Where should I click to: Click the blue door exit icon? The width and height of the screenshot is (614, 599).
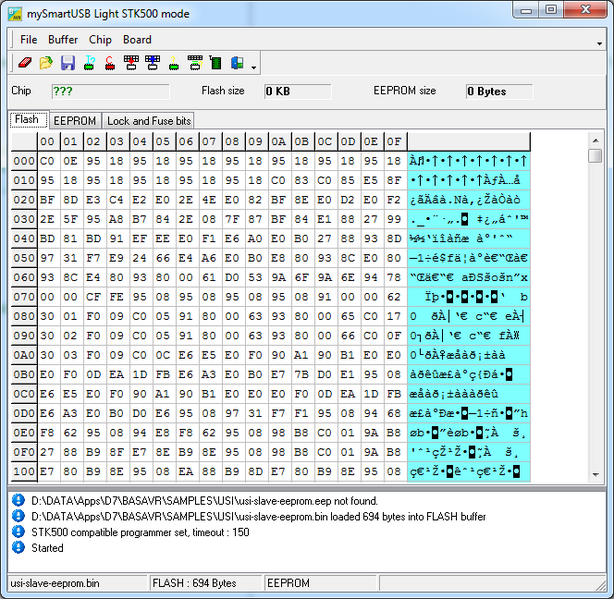tap(237, 63)
